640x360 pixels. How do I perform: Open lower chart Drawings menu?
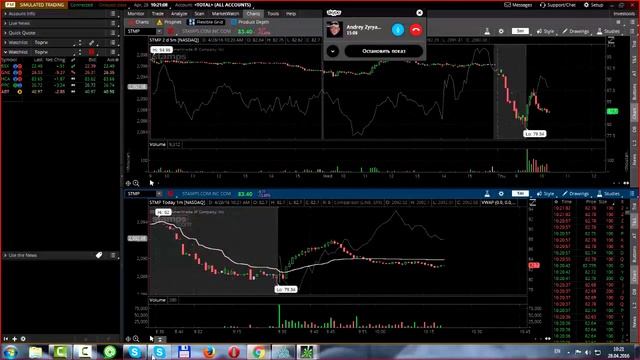(576, 193)
